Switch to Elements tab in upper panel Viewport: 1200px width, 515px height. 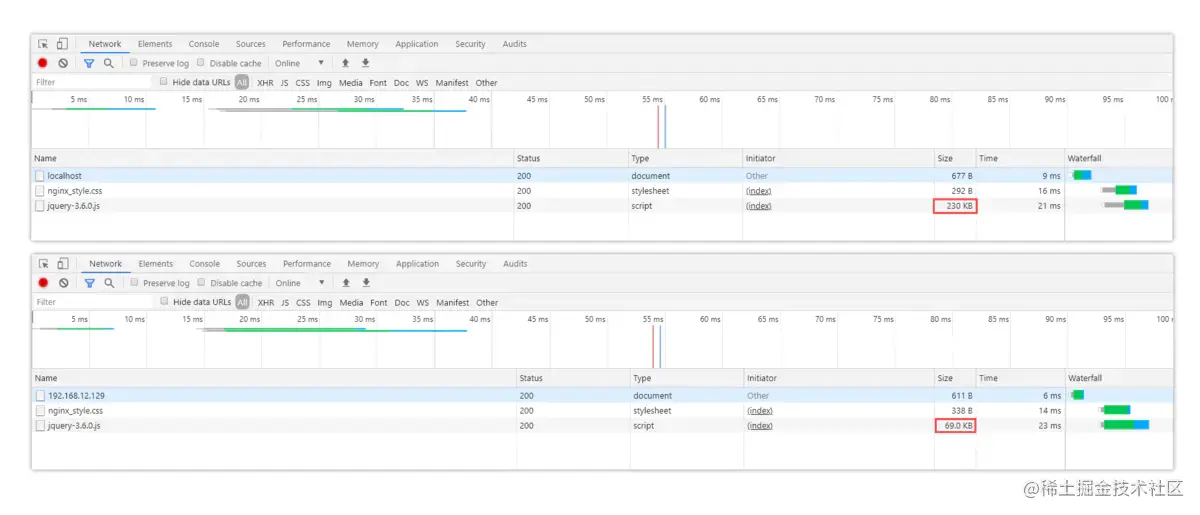[x=155, y=44]
